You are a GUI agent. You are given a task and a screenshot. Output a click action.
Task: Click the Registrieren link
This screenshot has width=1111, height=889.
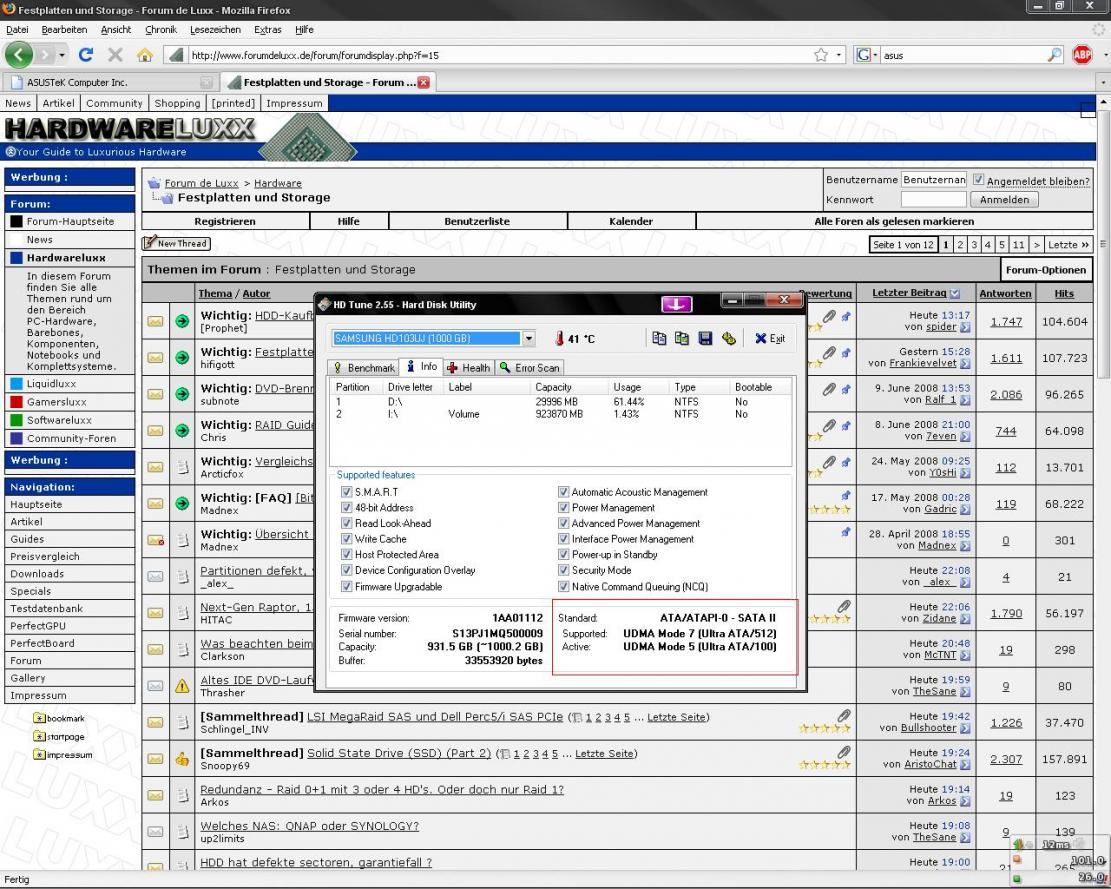(225, 221)
